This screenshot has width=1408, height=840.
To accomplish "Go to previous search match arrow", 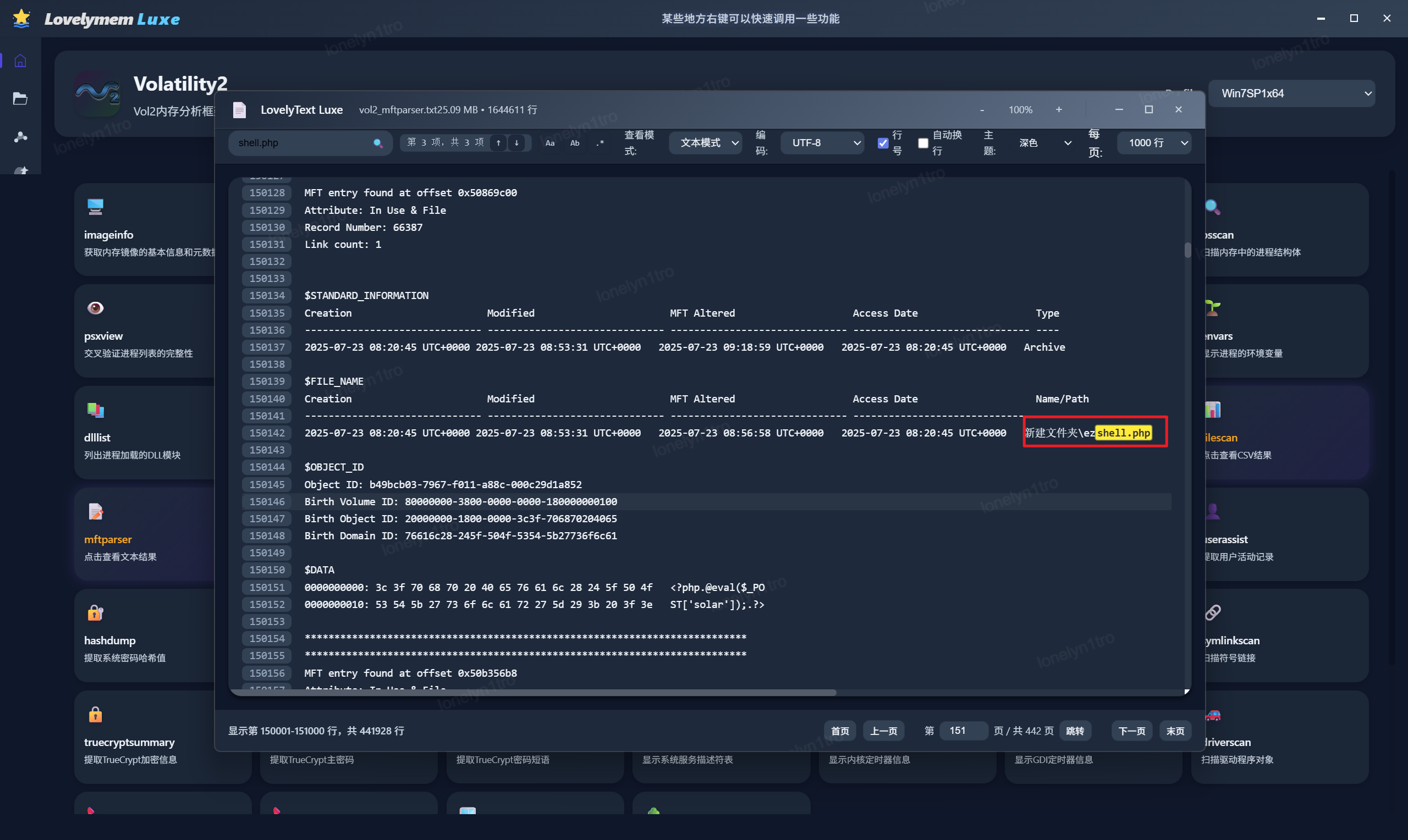I will coord(498,143).
